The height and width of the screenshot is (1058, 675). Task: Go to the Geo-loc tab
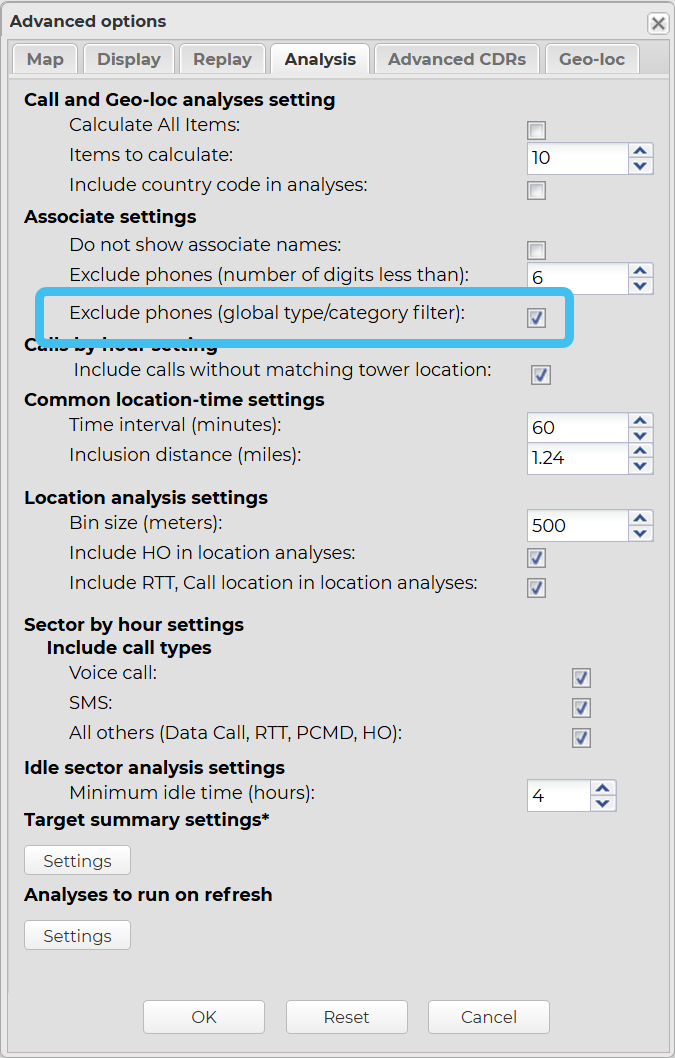[x=592, y=59]
